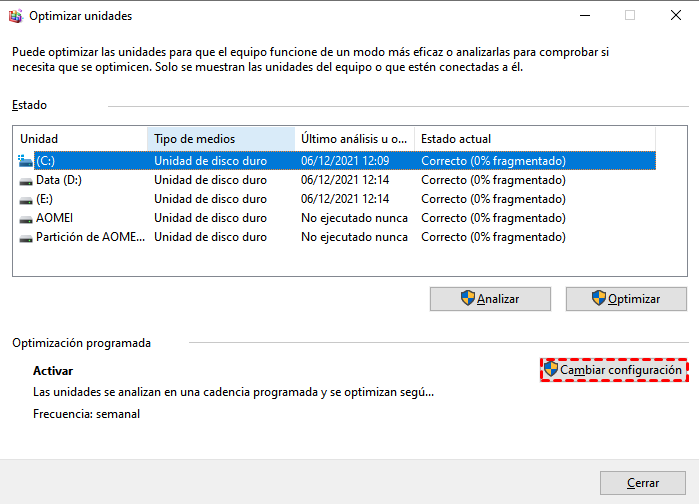Click the Partición de AOME... drive icon

point(26,237)
